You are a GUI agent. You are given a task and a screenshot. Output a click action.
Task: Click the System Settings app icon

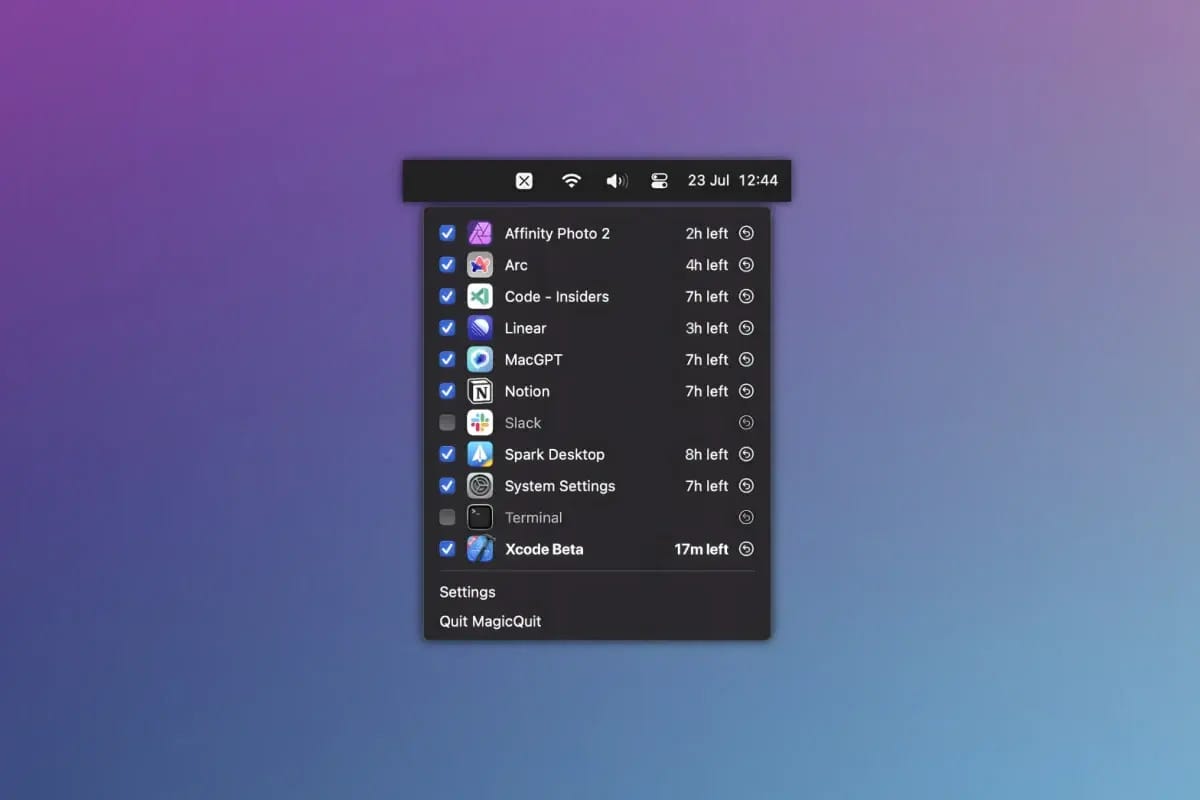tap(480, 486)
